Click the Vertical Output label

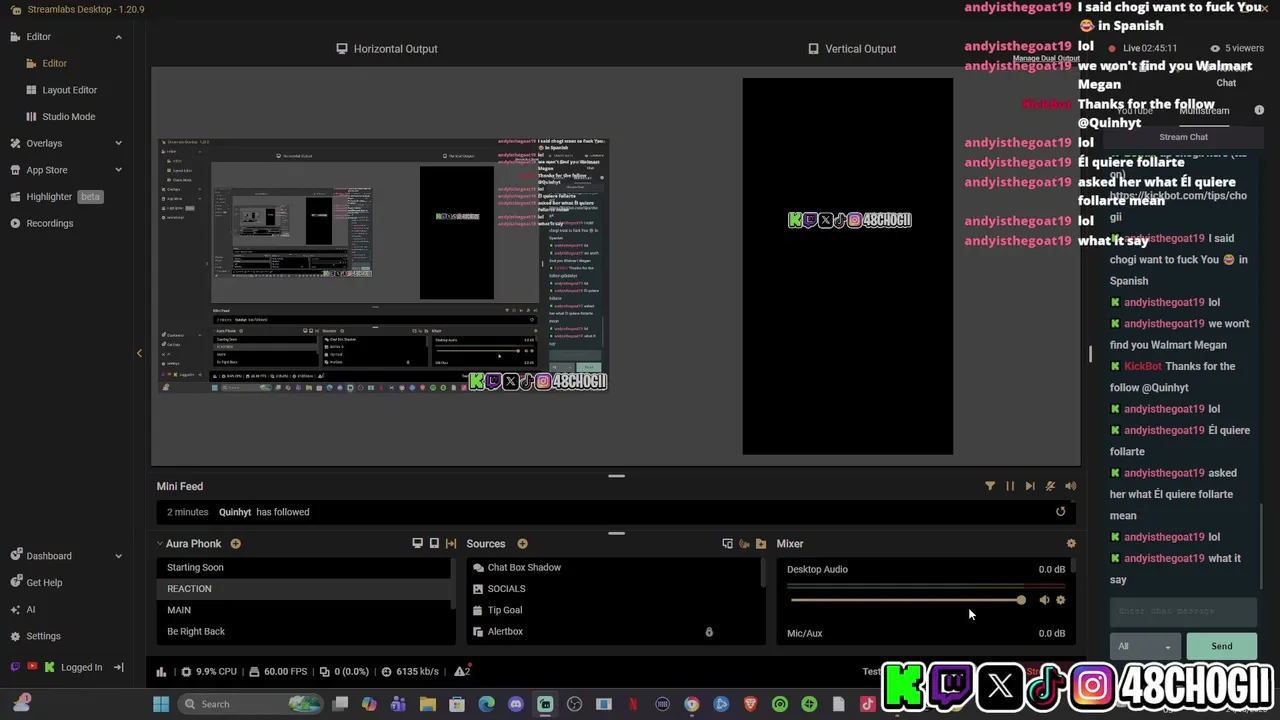click(860, 49)
